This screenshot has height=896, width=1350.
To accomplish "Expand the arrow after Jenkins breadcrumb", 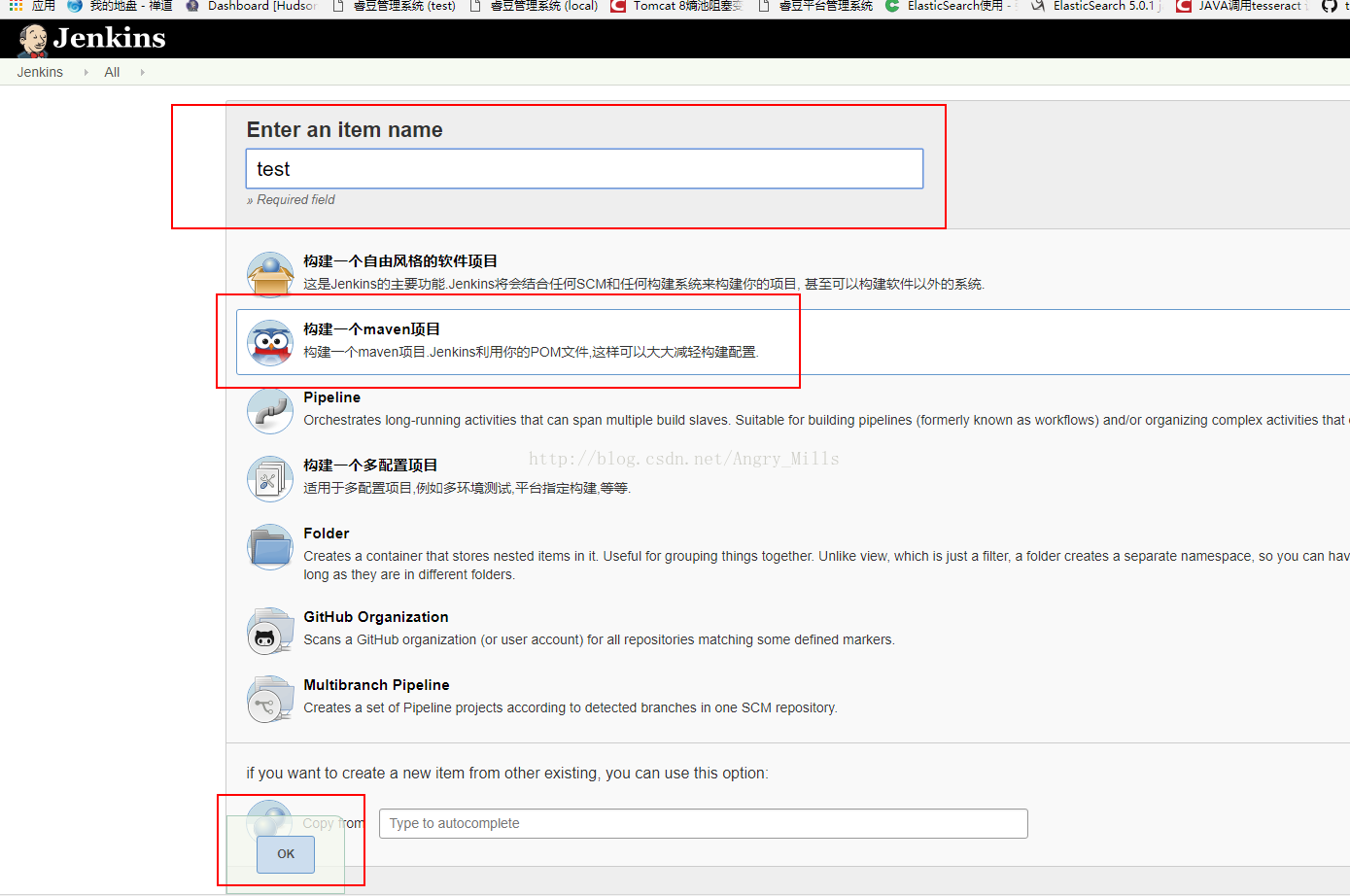I will [86, 72].
